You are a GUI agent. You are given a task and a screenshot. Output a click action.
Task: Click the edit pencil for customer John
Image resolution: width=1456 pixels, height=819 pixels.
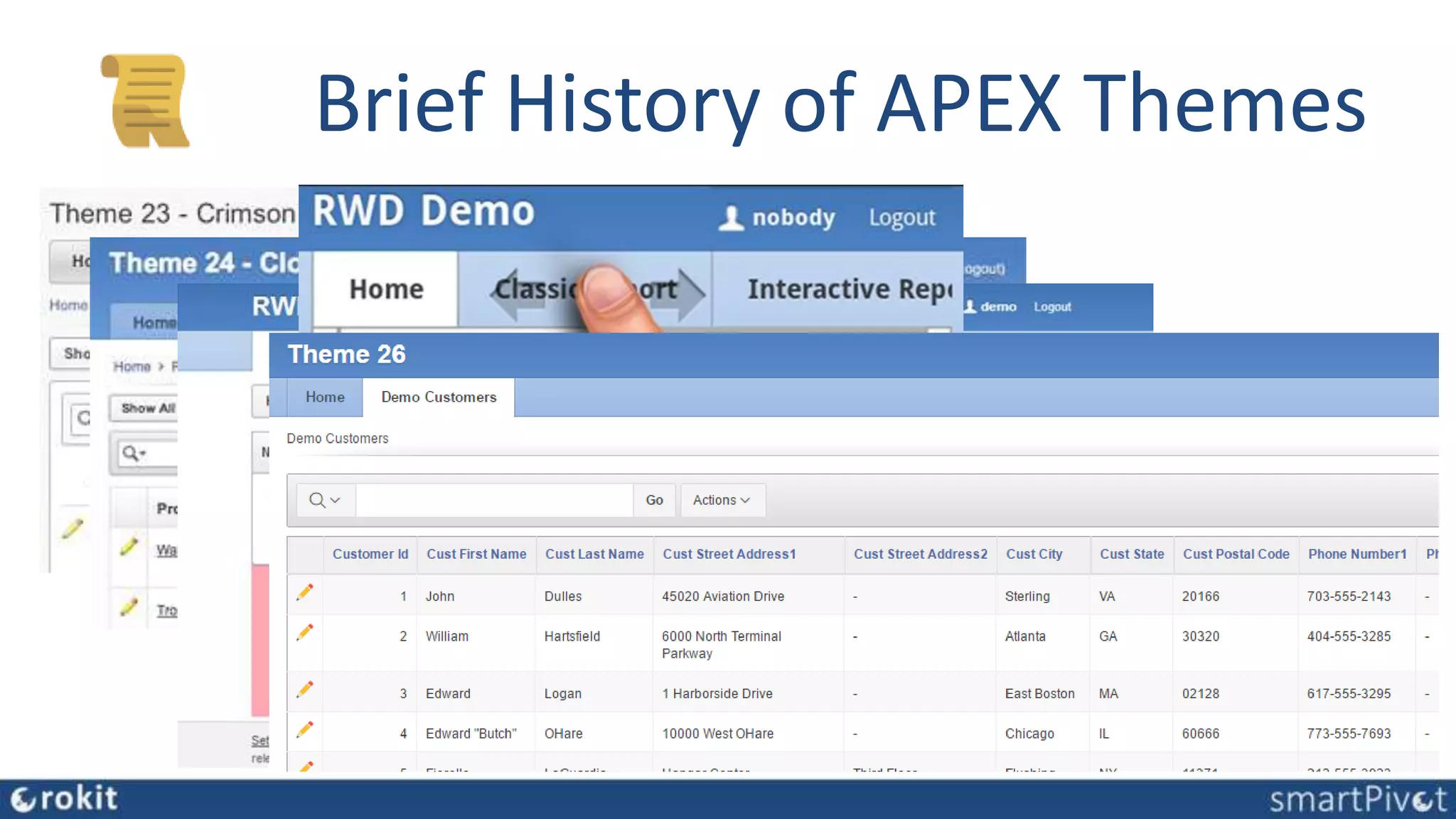coord(305,592)
